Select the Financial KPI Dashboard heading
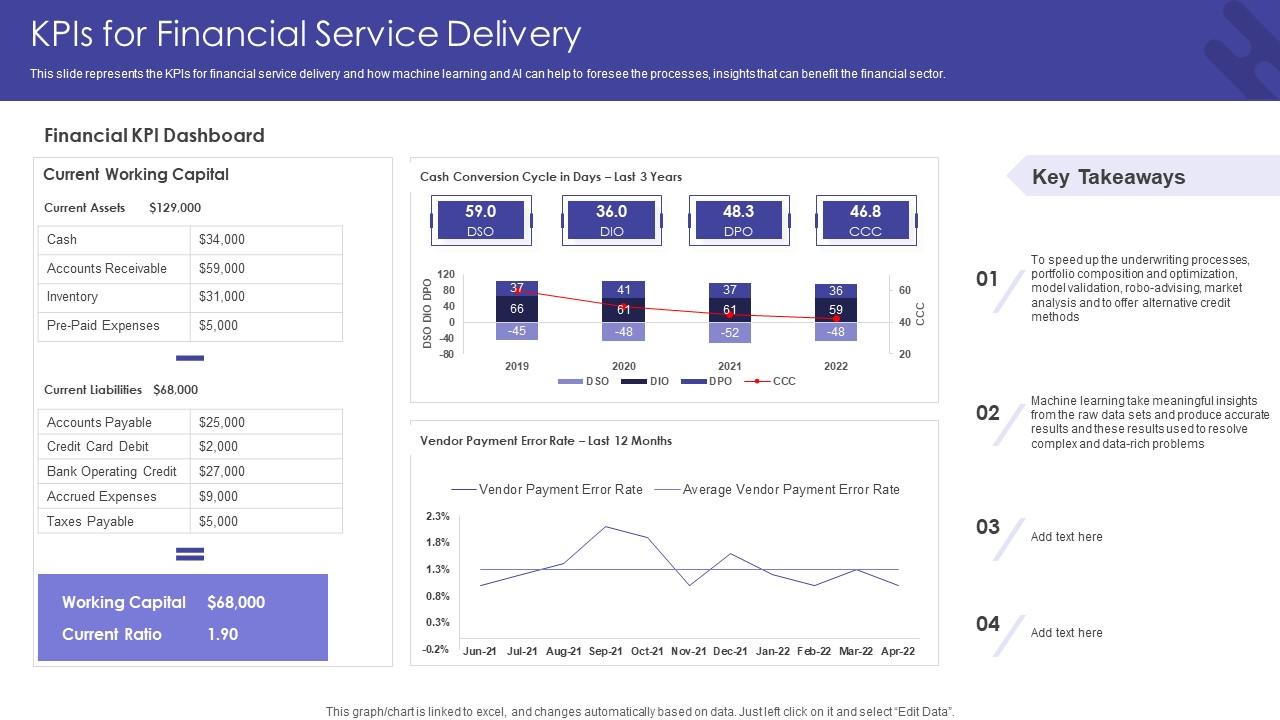1280x720 pixels. point(154,135)
